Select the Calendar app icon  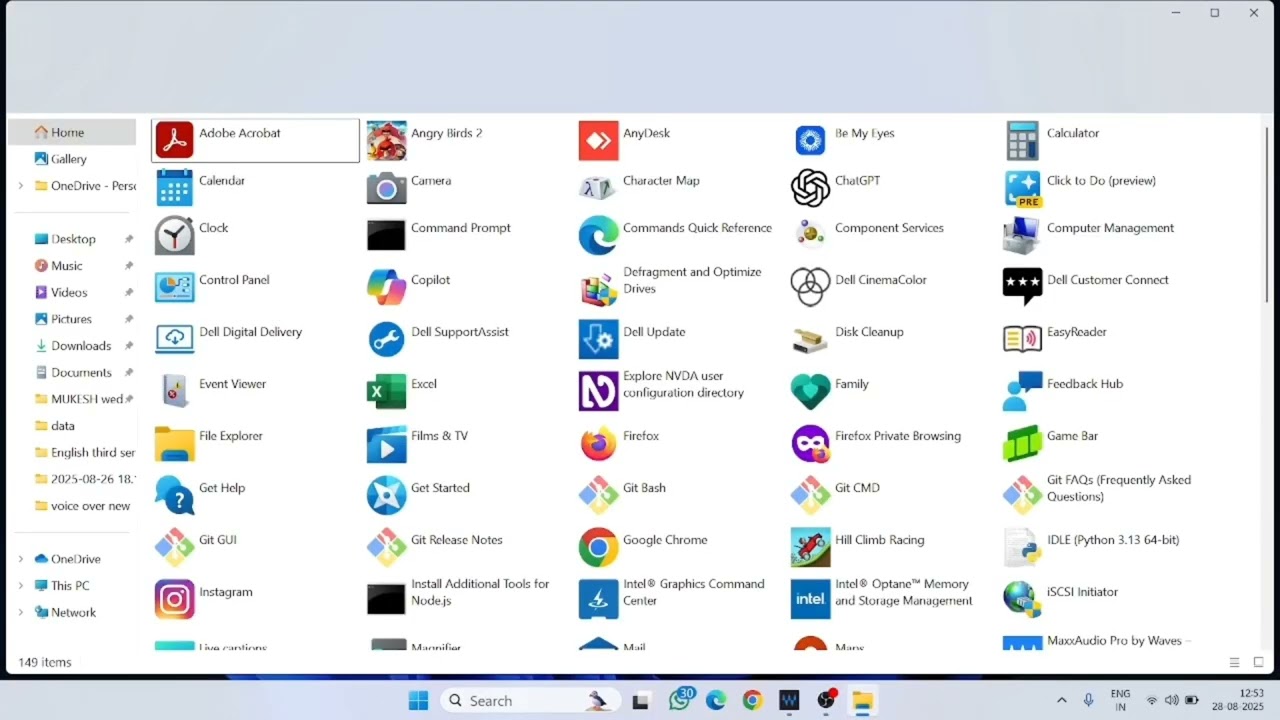[x=174, y=187]
